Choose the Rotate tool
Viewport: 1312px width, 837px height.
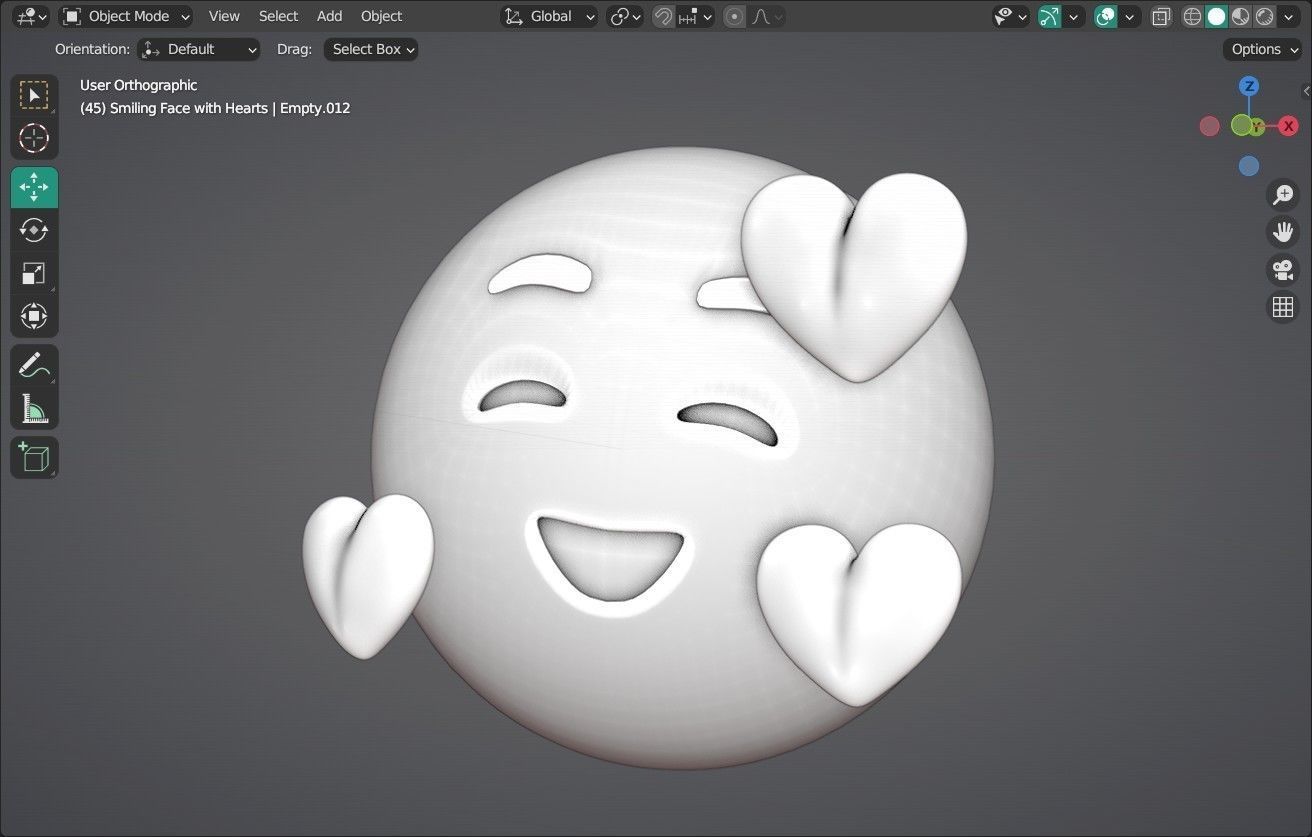pyautogui.click(x=34, y=230)
